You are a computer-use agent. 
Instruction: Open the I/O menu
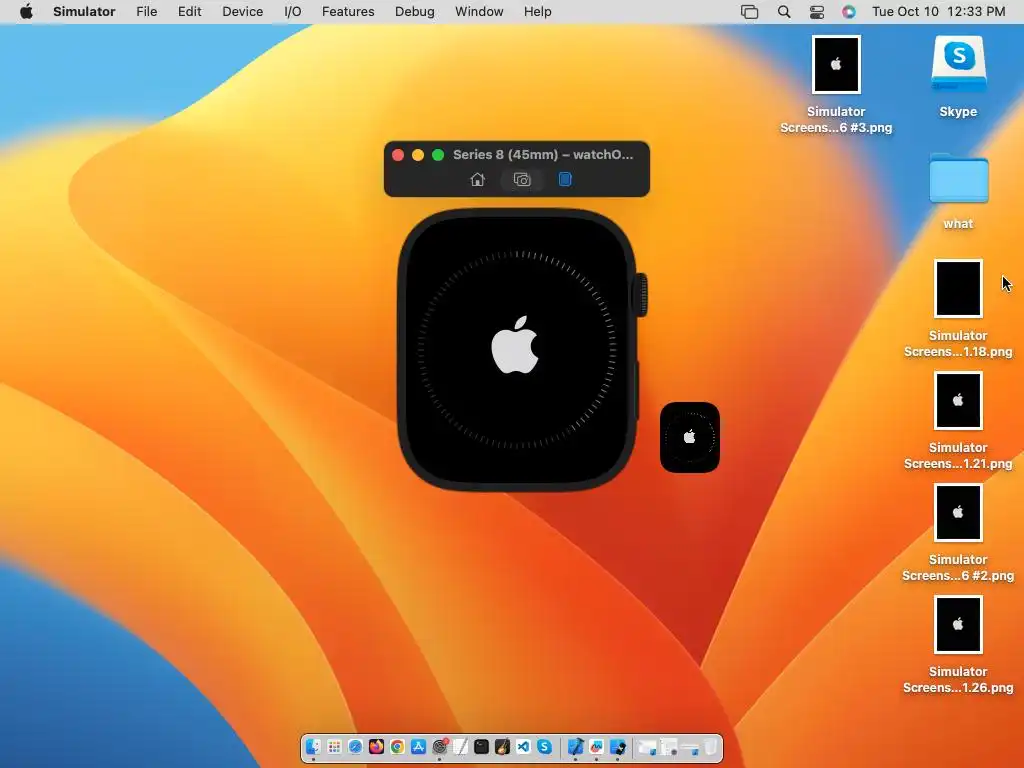point(293,12)
